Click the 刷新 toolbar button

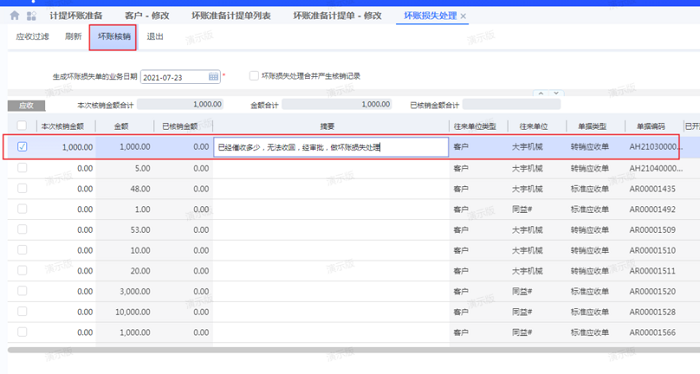point(73,37)
